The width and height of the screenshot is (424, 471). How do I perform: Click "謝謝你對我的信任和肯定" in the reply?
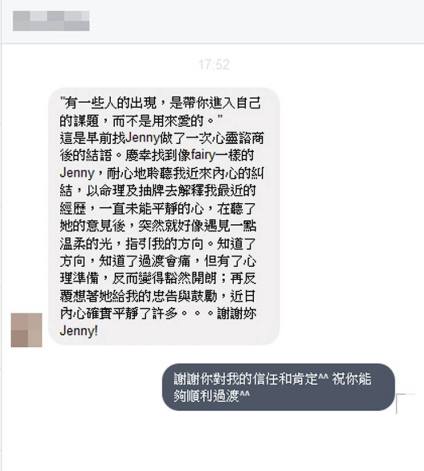tap(245, 379)
